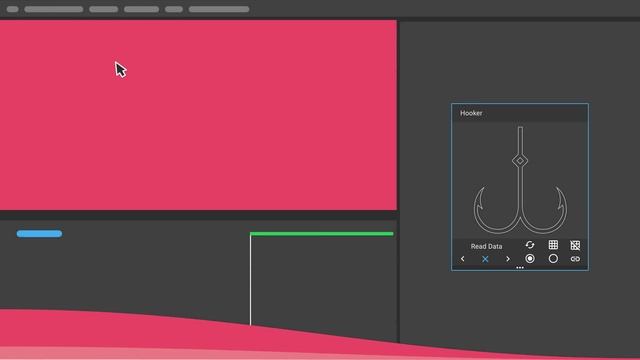Viewport: 640px width, 360px height.
Task: Click the left chevron arrow in Hooker
Action: pyautogui.click(x=462, y=259)
